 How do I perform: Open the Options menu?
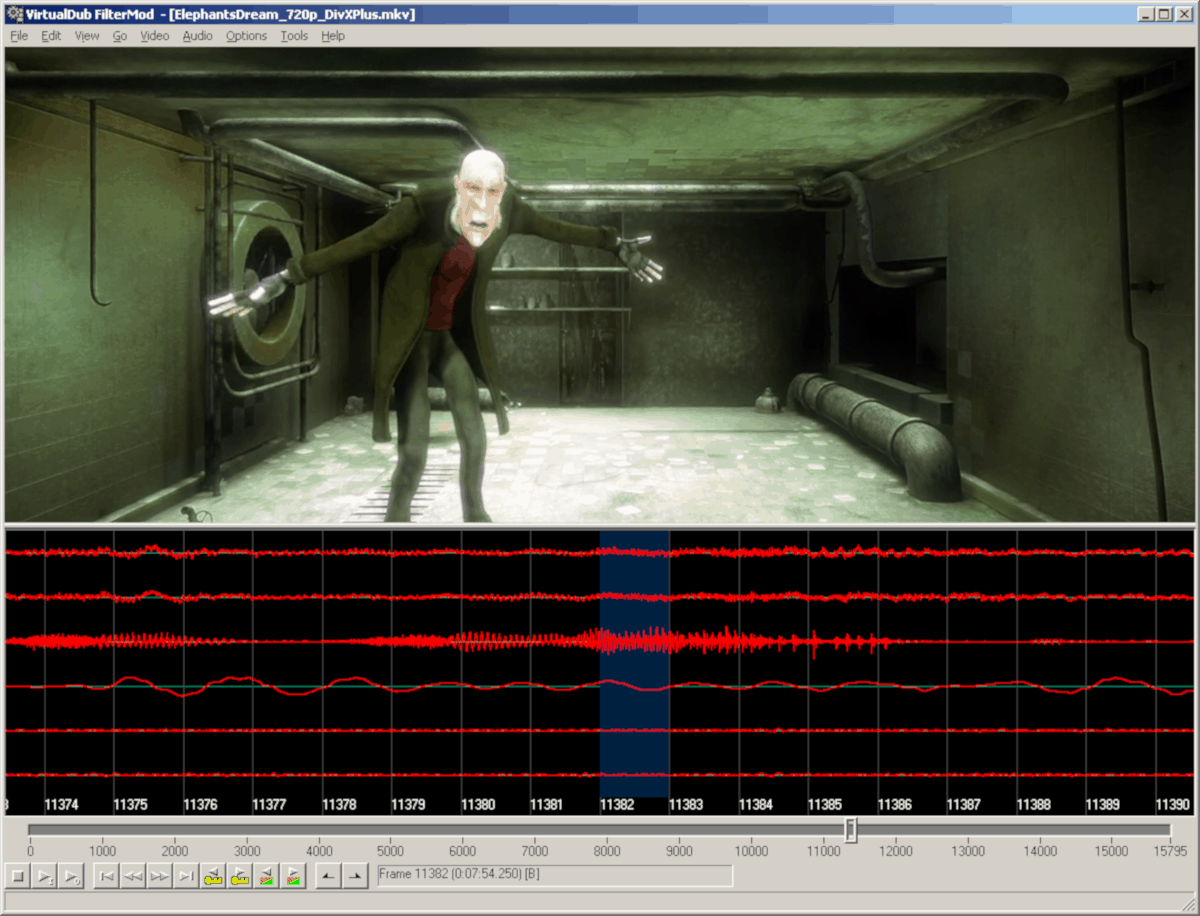click(246, 35)
